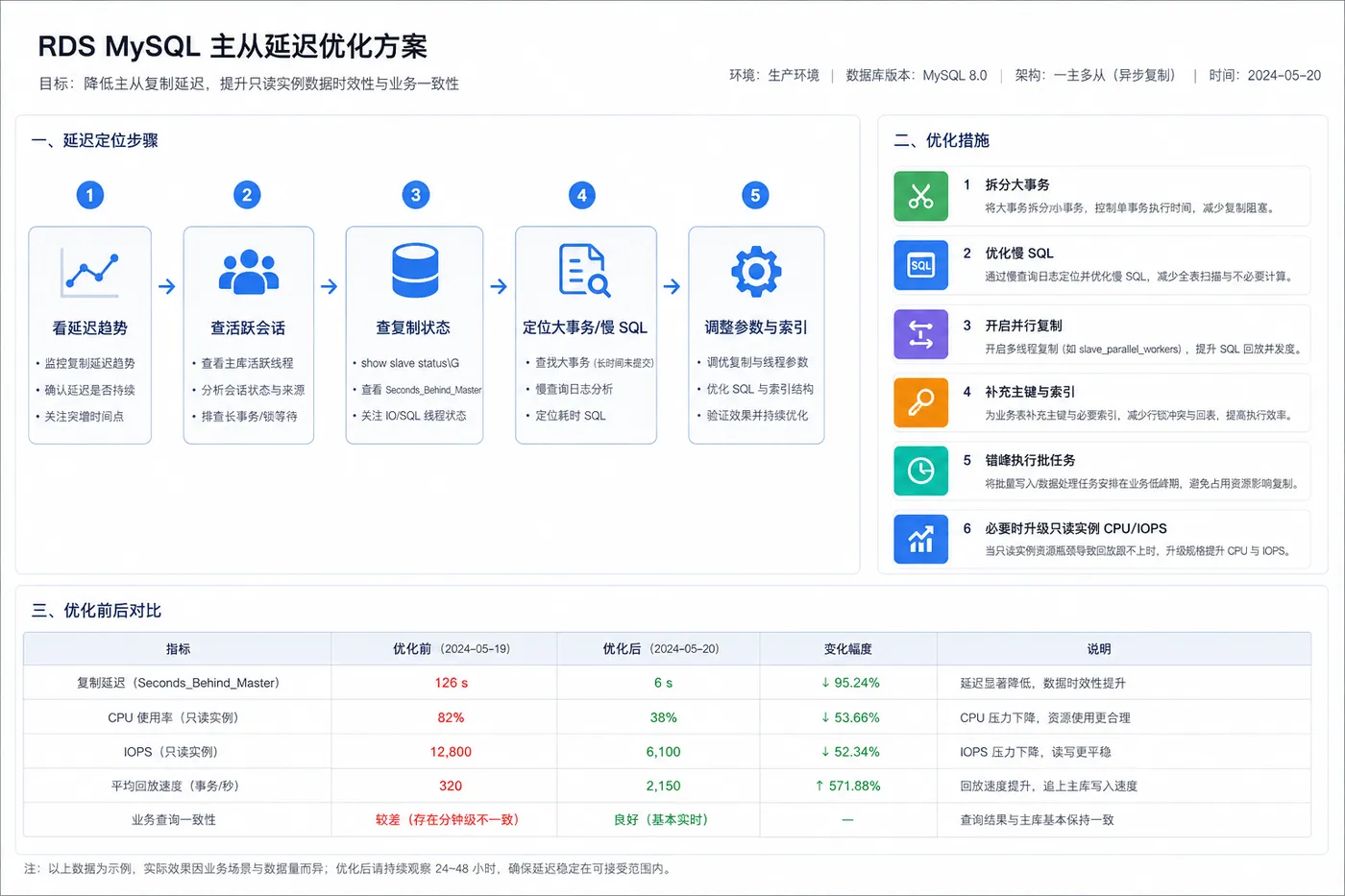Click the "架构：一主多从（异步复制）" label
The image size is (1345, 896).
click(1095, 75)
